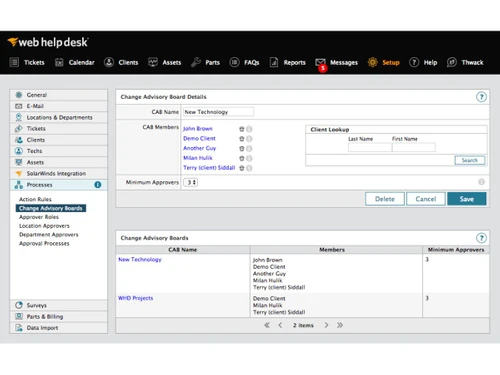Open Clients via its person icon in top bar
Screen dimensions: 500x375
click(109, 62)
